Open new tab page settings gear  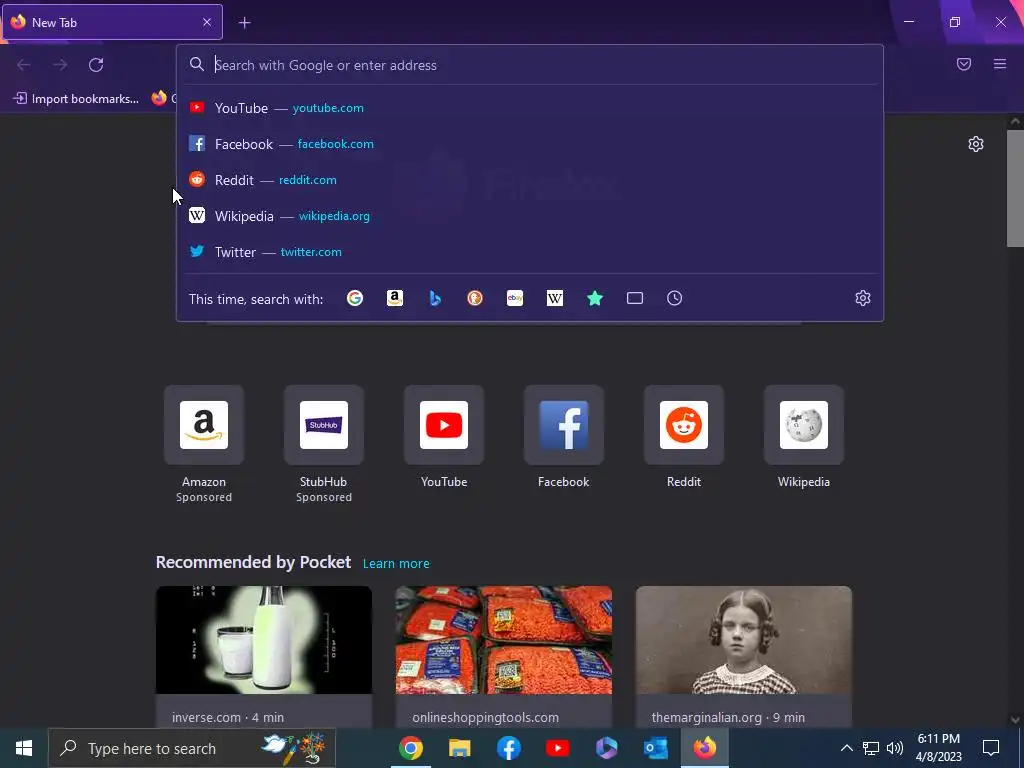tap(976, 144)
